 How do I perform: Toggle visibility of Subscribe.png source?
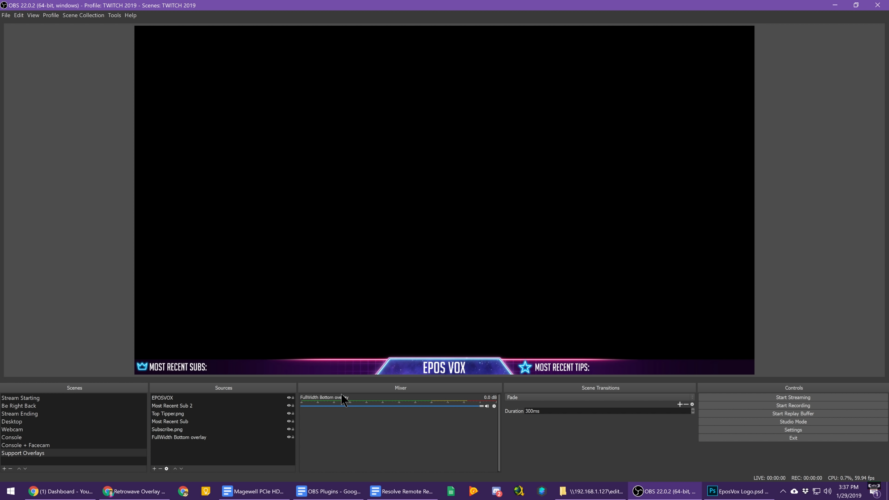[289, 430]
